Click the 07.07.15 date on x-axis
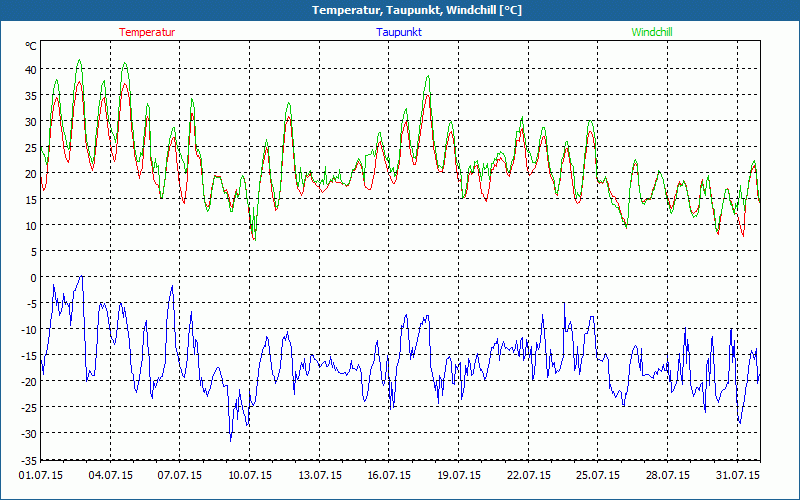Viewport: 800px width, 500px height. click(x=180, y=475)
